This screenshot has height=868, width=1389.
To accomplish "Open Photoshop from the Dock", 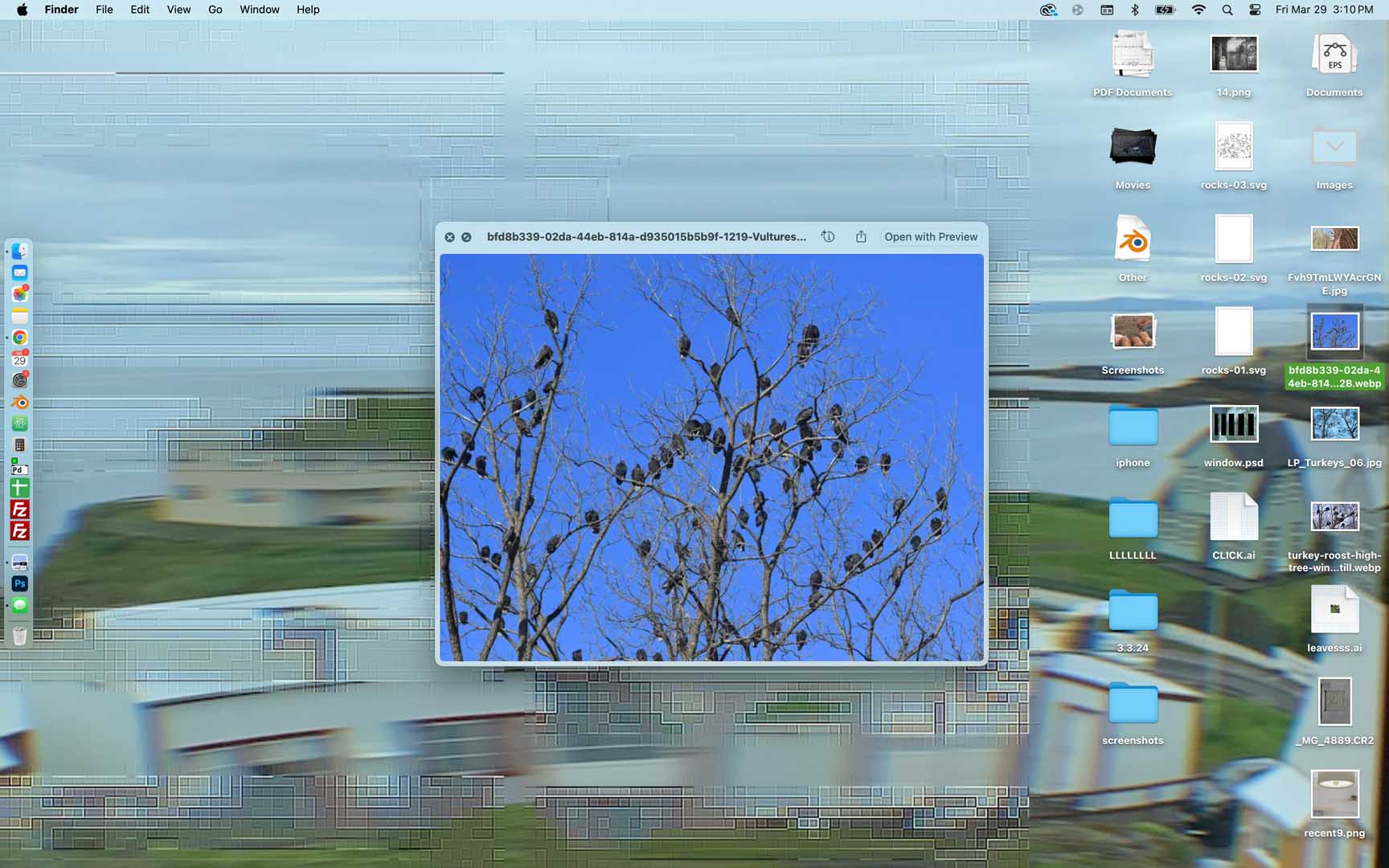I will point(20,583).
